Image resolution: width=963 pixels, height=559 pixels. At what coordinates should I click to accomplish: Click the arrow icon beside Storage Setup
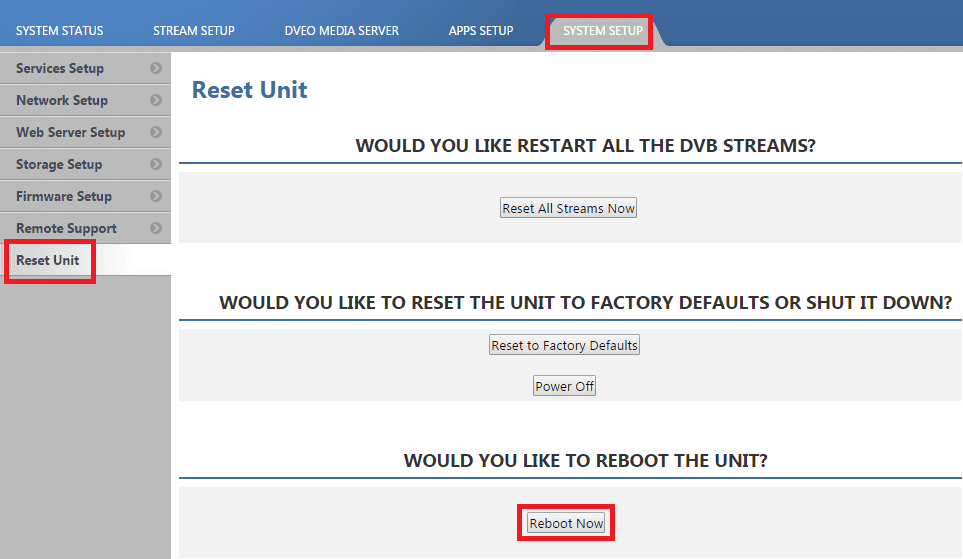pyautogui.click(x=156, y=164)
